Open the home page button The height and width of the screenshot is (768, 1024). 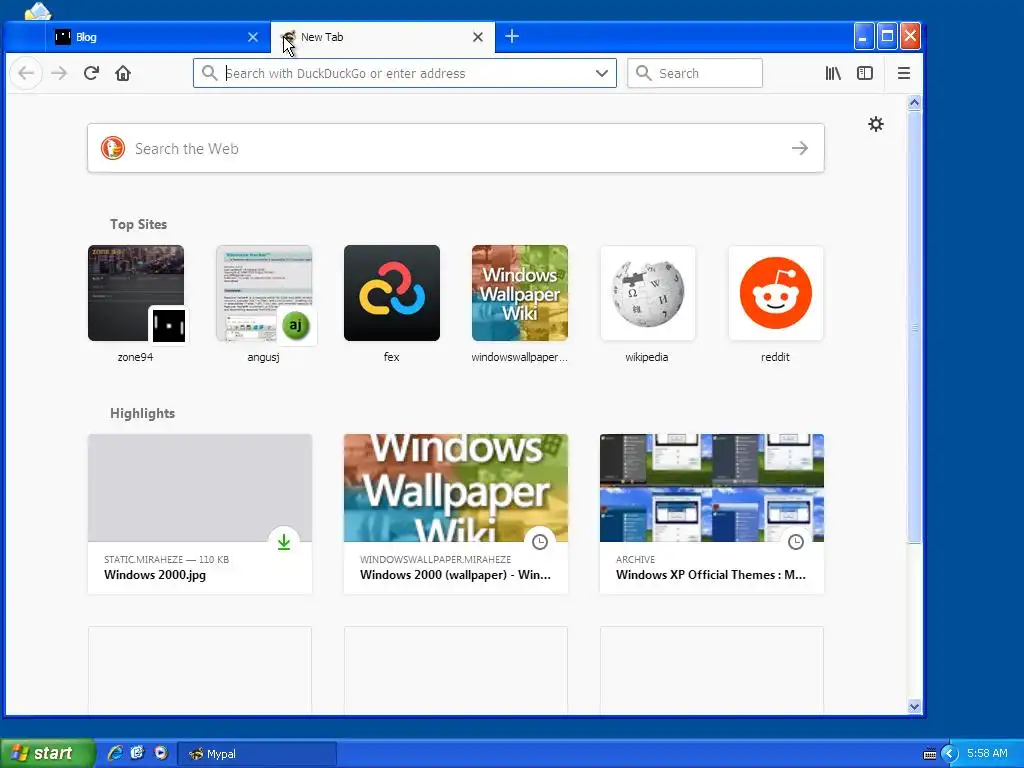[123, 73]
